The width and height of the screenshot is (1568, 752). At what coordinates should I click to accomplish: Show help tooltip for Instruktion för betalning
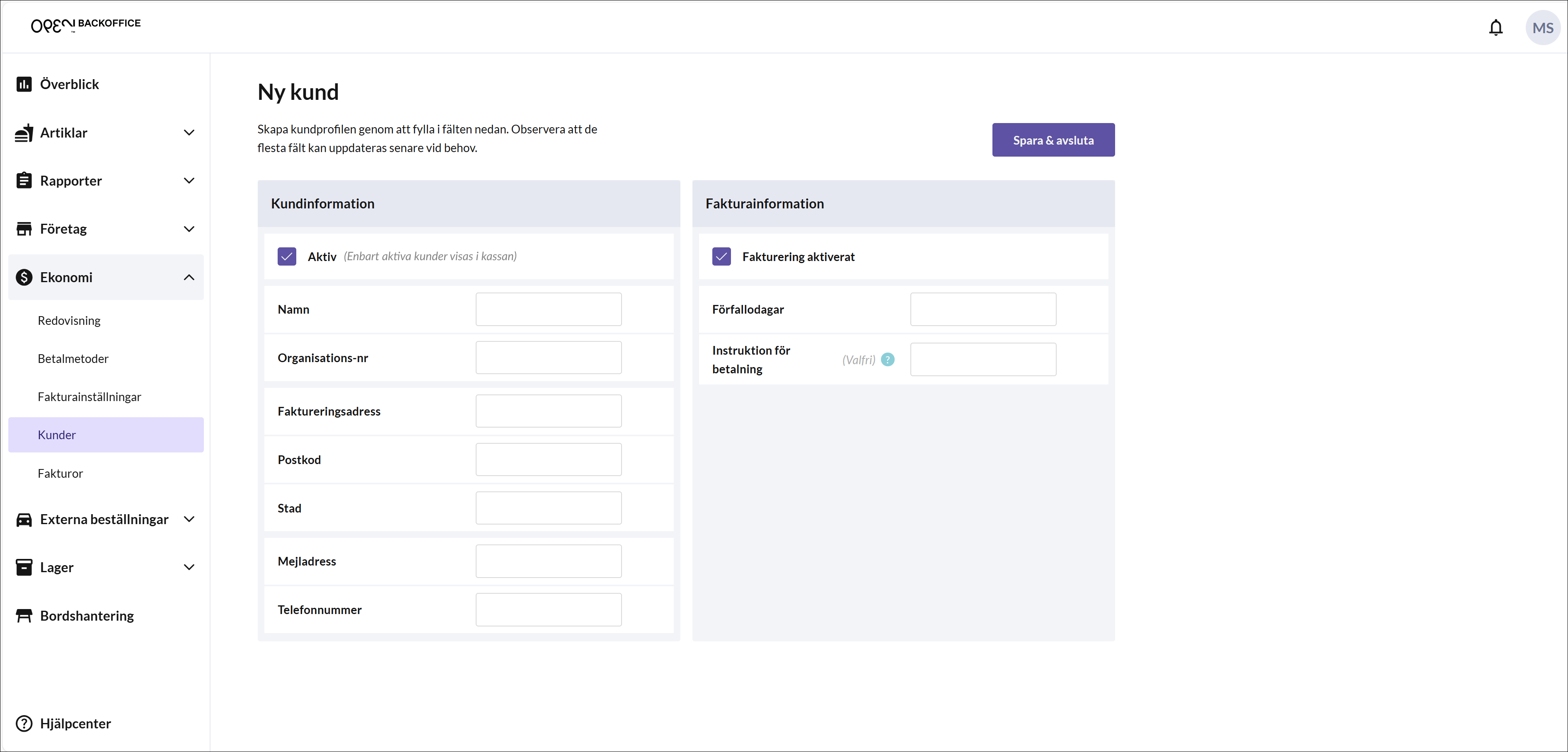(x=888, y=360)
